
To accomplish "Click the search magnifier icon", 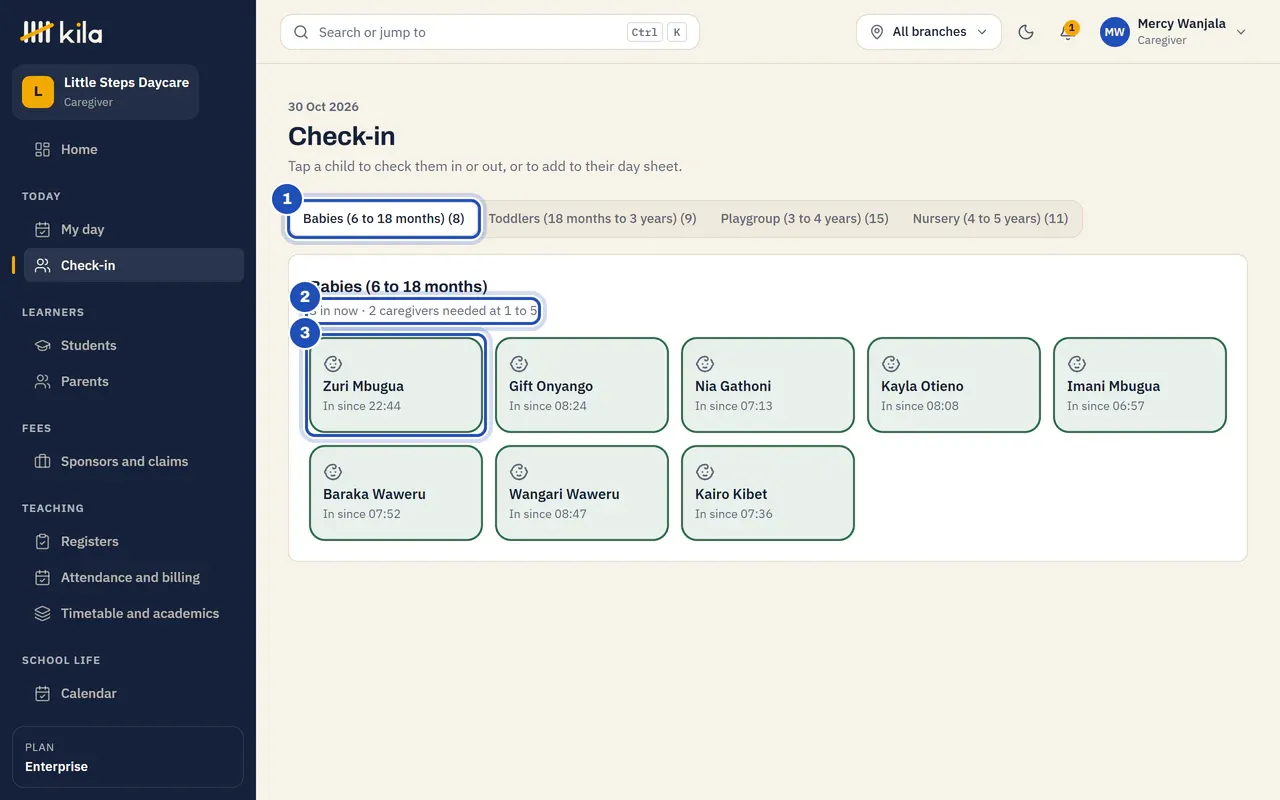I will click(301, 32).
